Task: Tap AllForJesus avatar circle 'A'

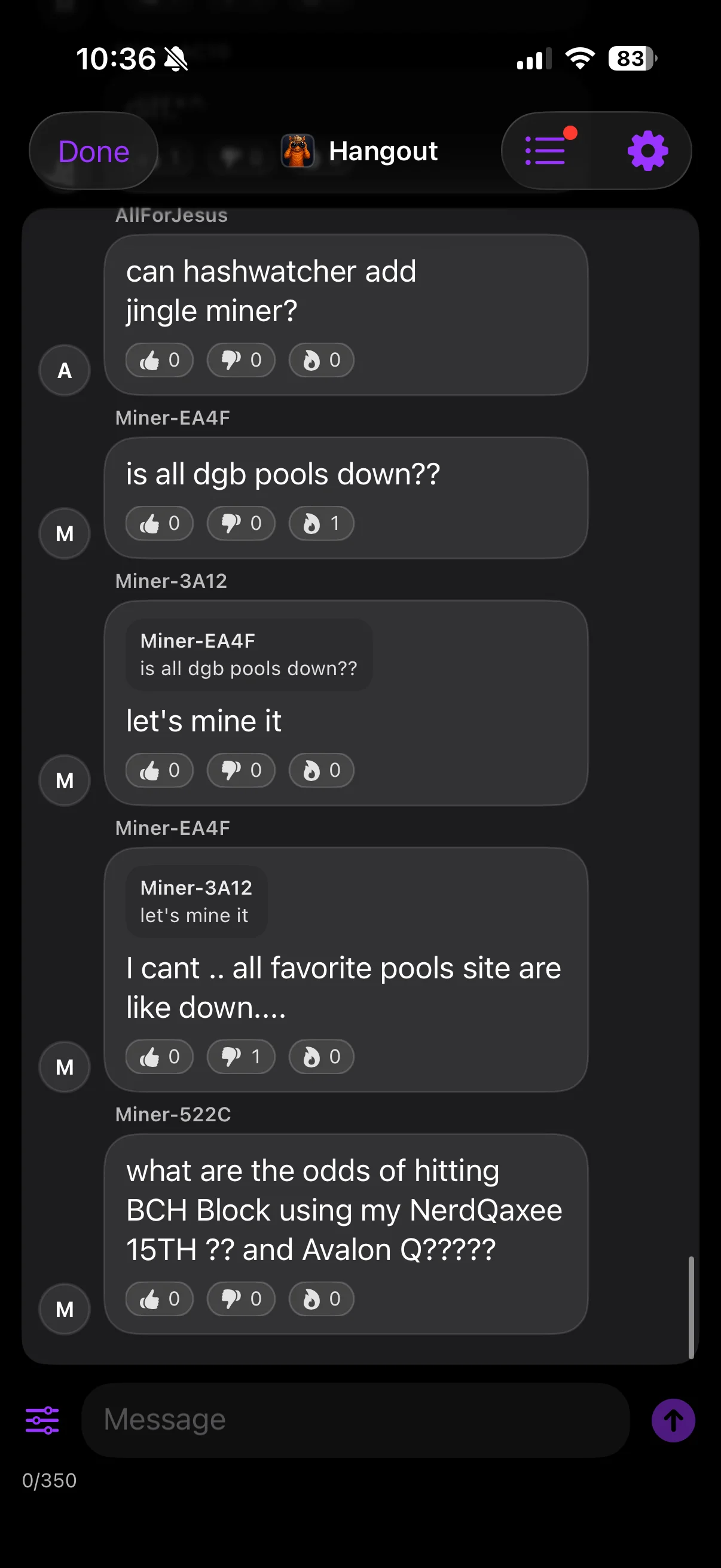Action: [x=65, y=370]
